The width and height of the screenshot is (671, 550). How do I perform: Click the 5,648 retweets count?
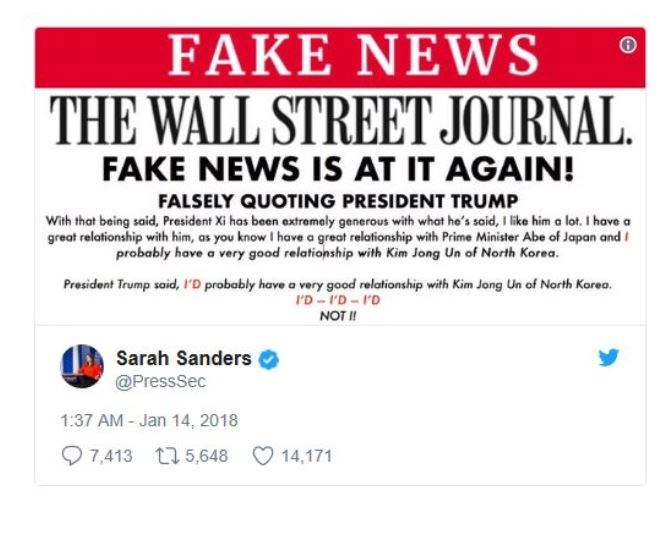coord(205,456)
